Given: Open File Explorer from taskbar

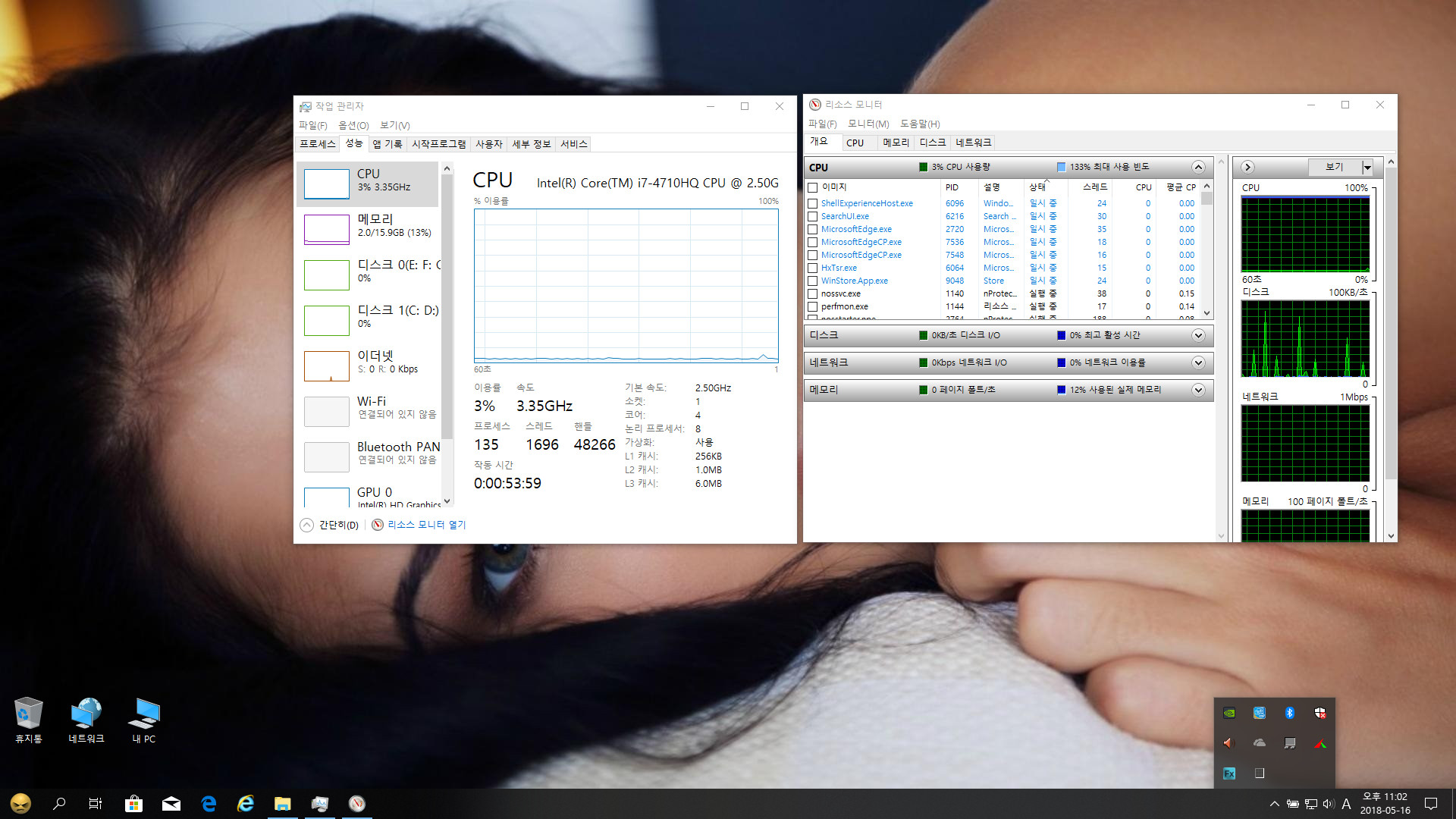Looking at the screenshot, I should [x=283, y=804].
